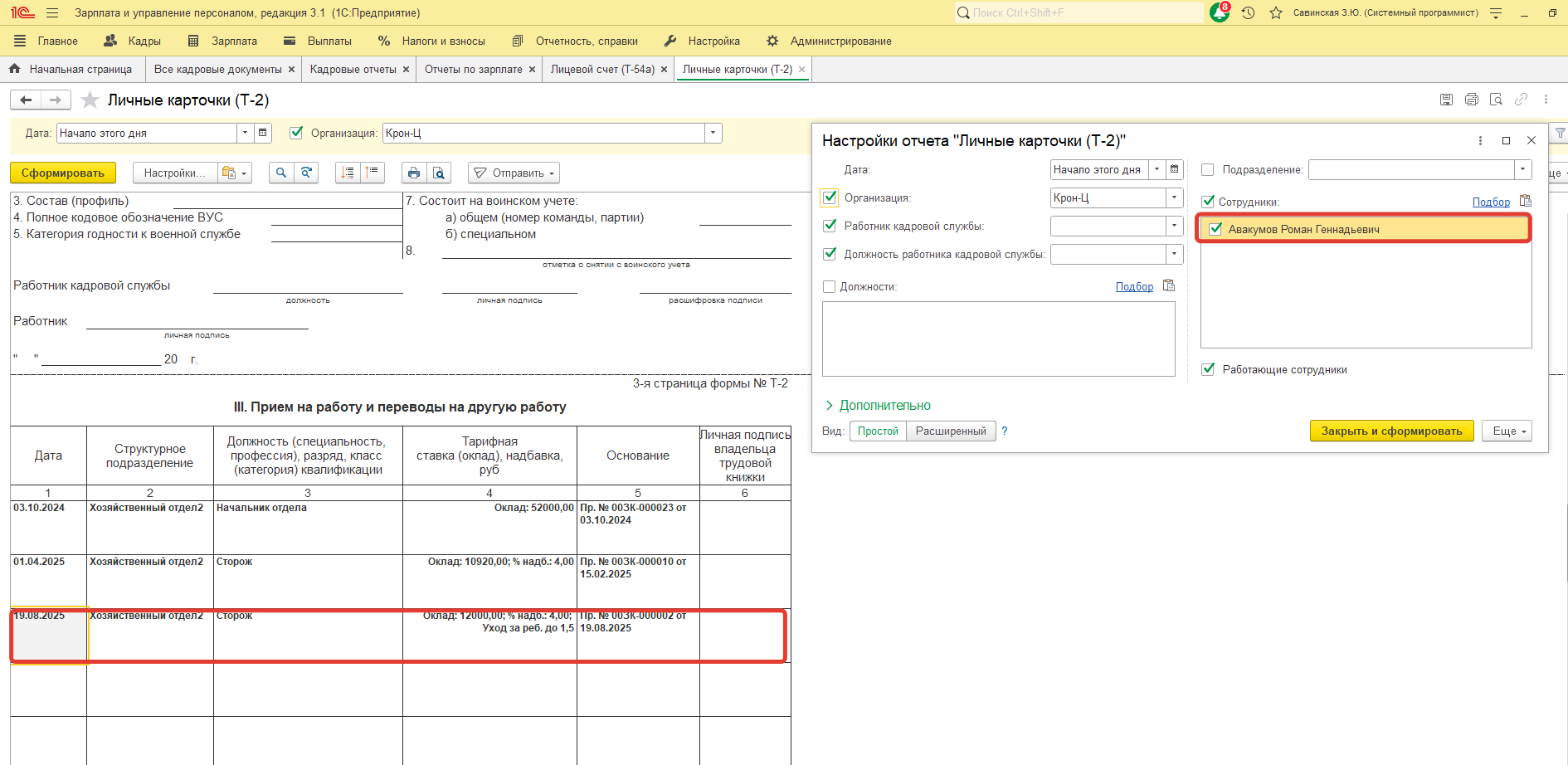The width and height of the screenshot is (1568, 765).
Task: Click the back arrow navigation button
Action: (x=26, y=100)
